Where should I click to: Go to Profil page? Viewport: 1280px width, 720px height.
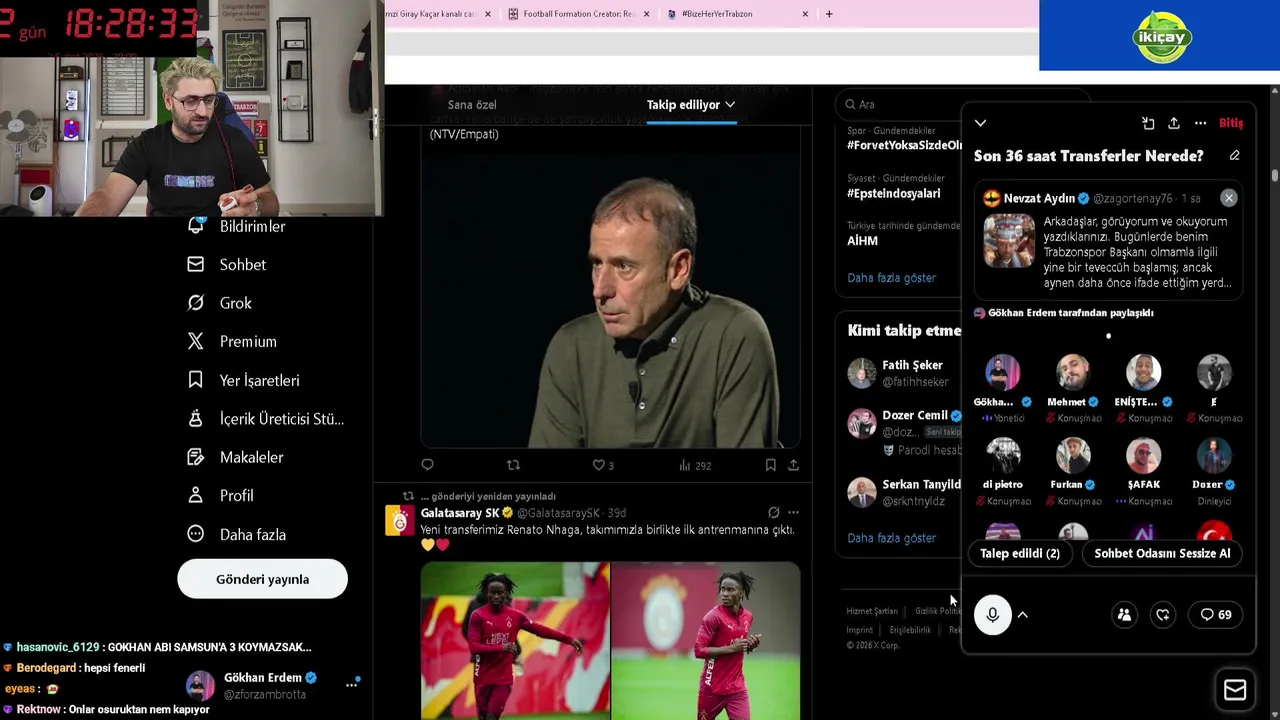coord(221,496)
